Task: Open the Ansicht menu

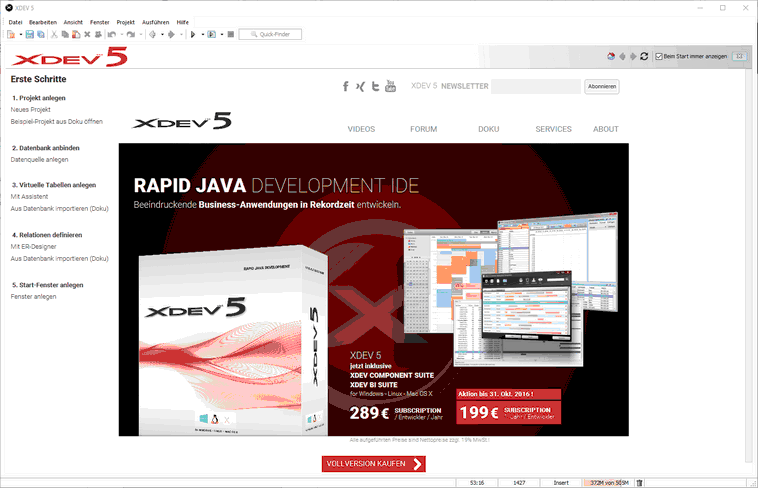Action: pos(73,22)
